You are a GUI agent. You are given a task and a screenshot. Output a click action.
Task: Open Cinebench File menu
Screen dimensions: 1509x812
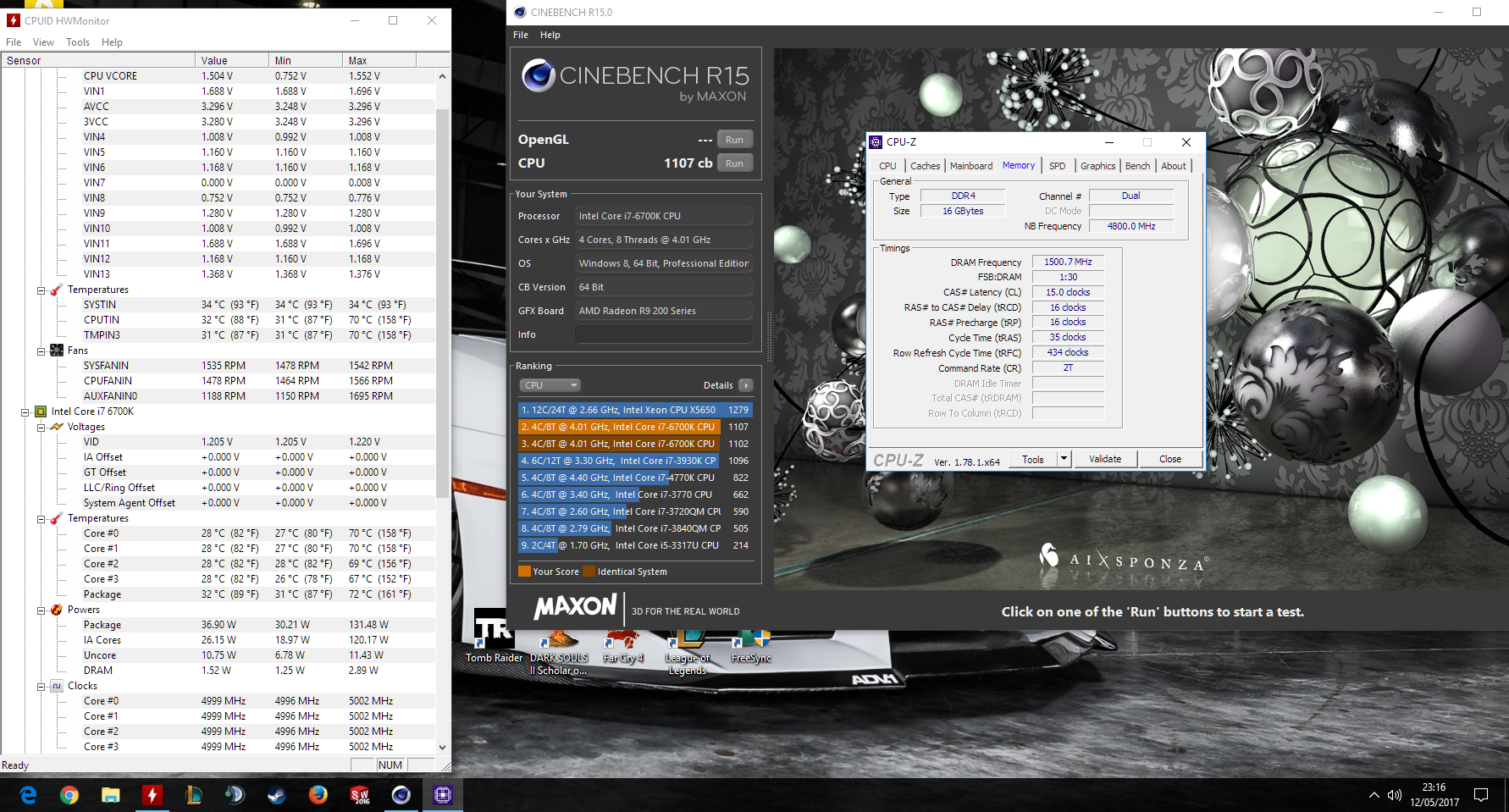(521, 35)
